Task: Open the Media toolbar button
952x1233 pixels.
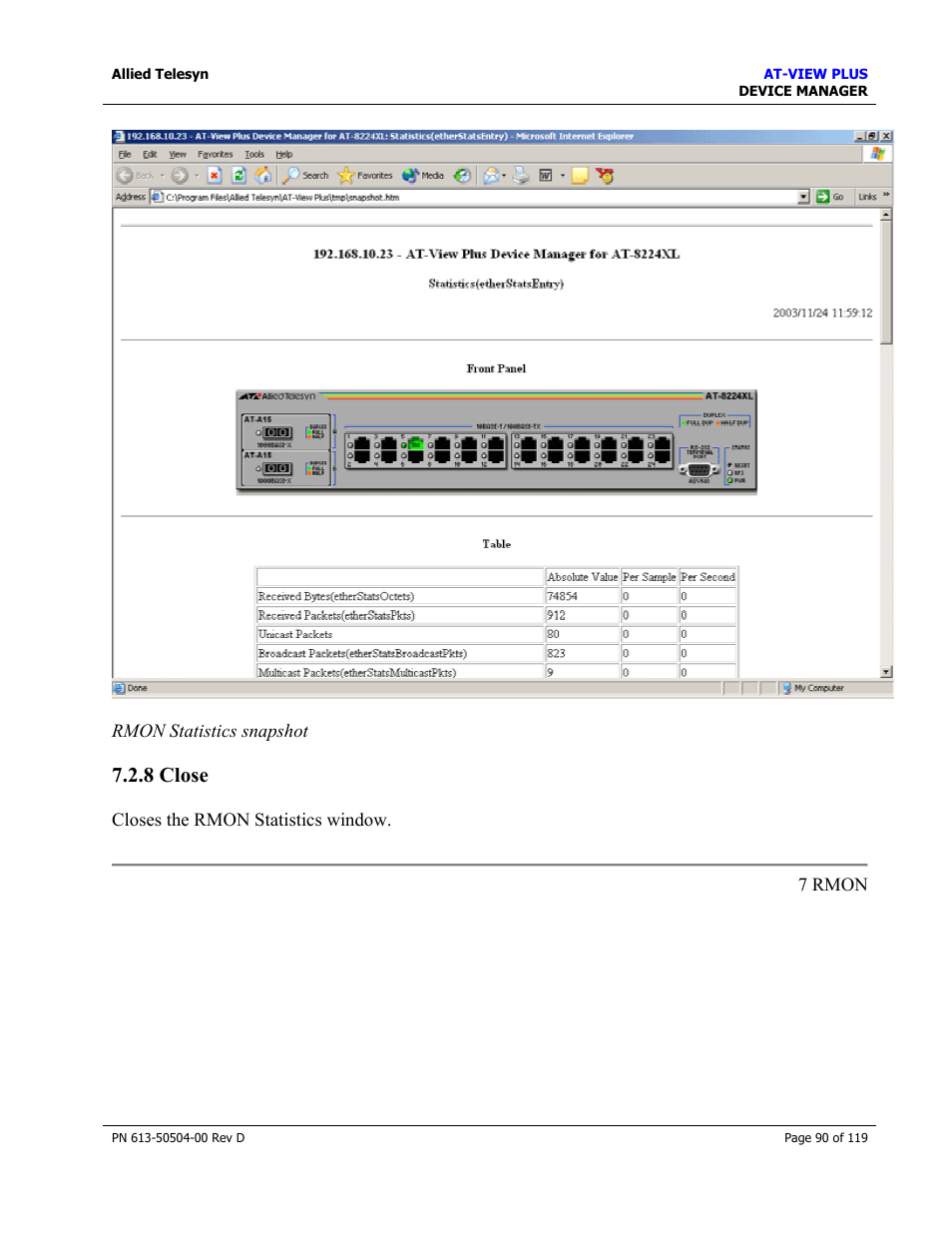Action: click(x=423, y=176)
